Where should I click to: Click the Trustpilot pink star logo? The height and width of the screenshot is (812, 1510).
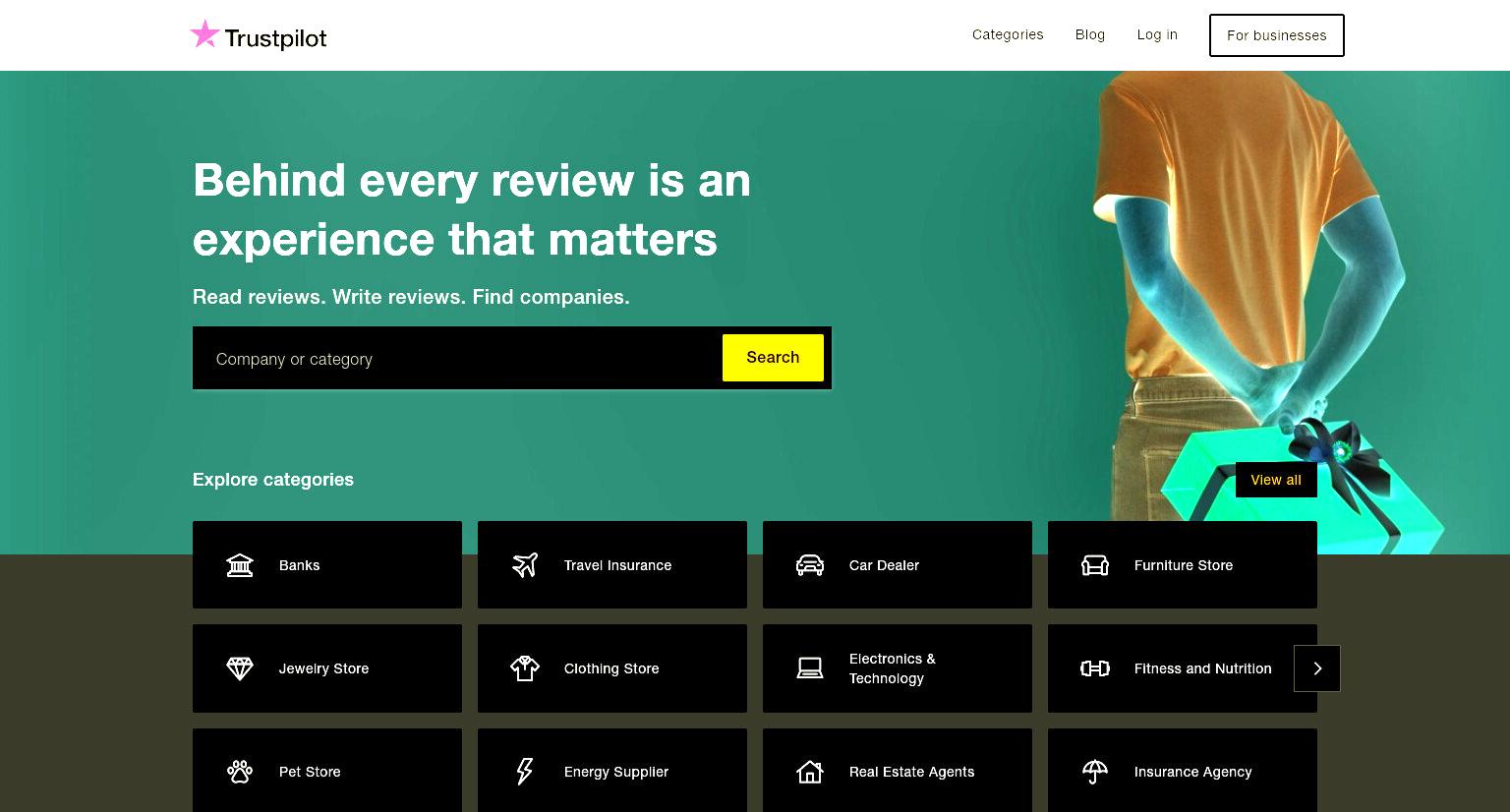pos(204,34)
